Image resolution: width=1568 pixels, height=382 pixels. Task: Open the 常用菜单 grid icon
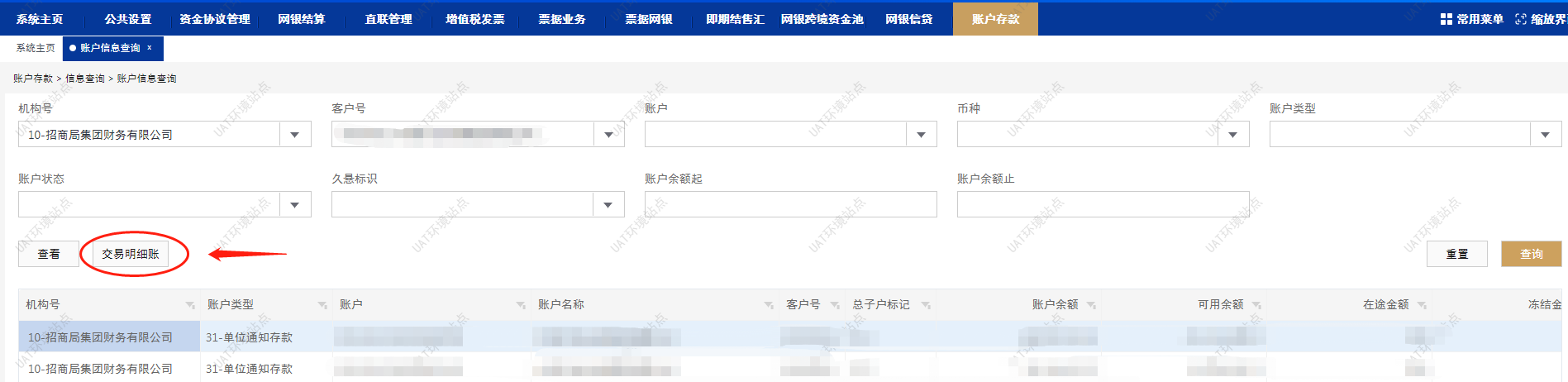tap(1446, 19)
